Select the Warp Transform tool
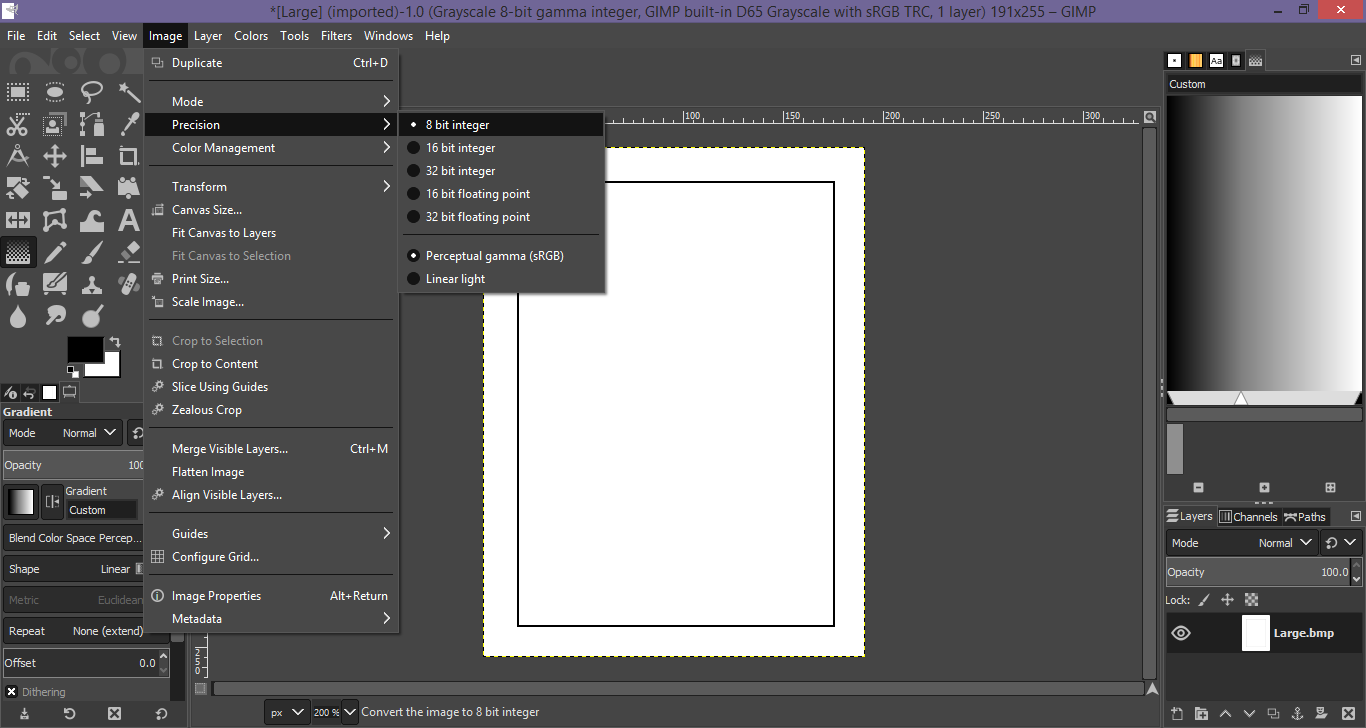 [92, 220]
